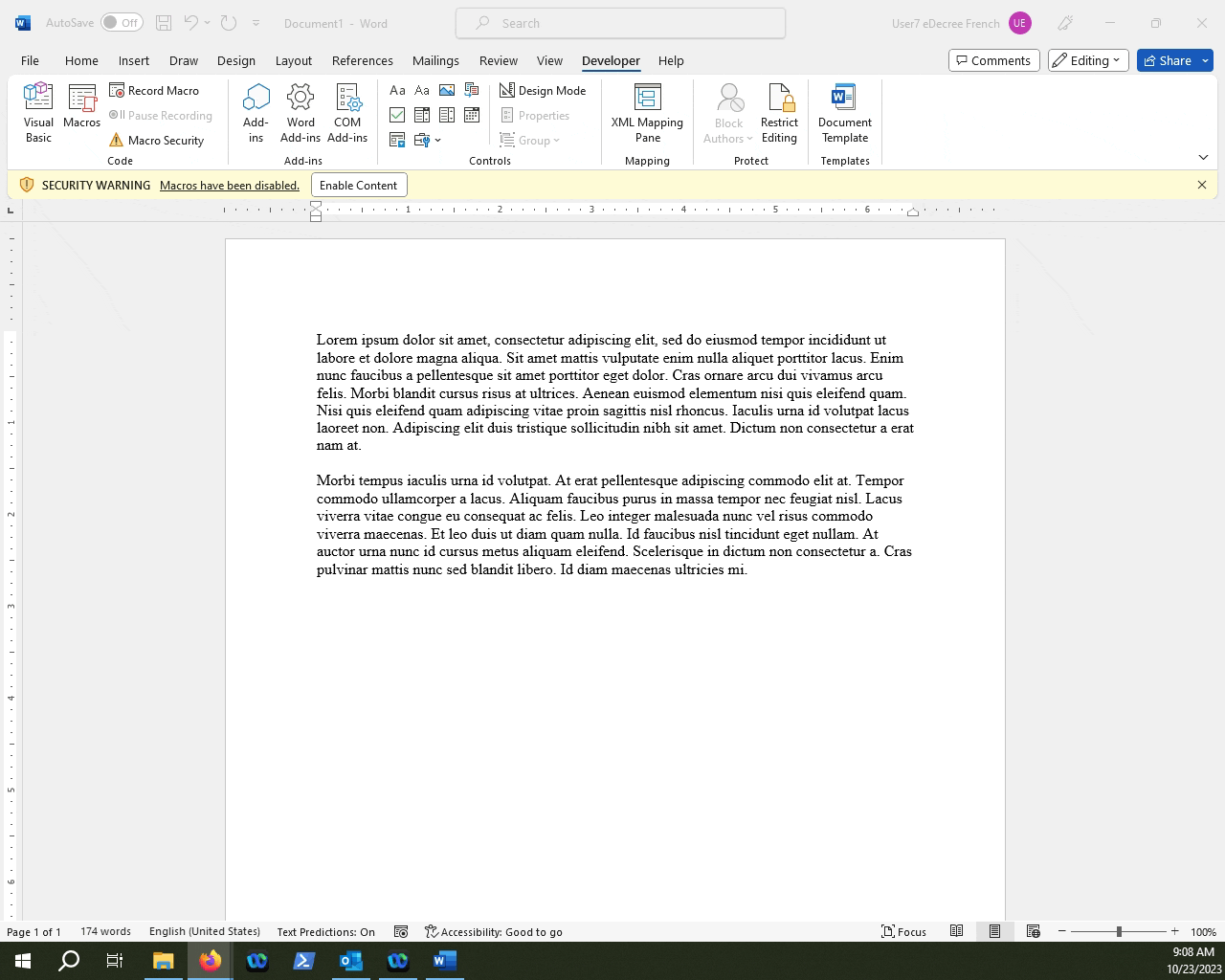Open the Legacy Tools dropdown
Image resolution: width=1225 pixels, height=980 pixels.
pos(427,140)
